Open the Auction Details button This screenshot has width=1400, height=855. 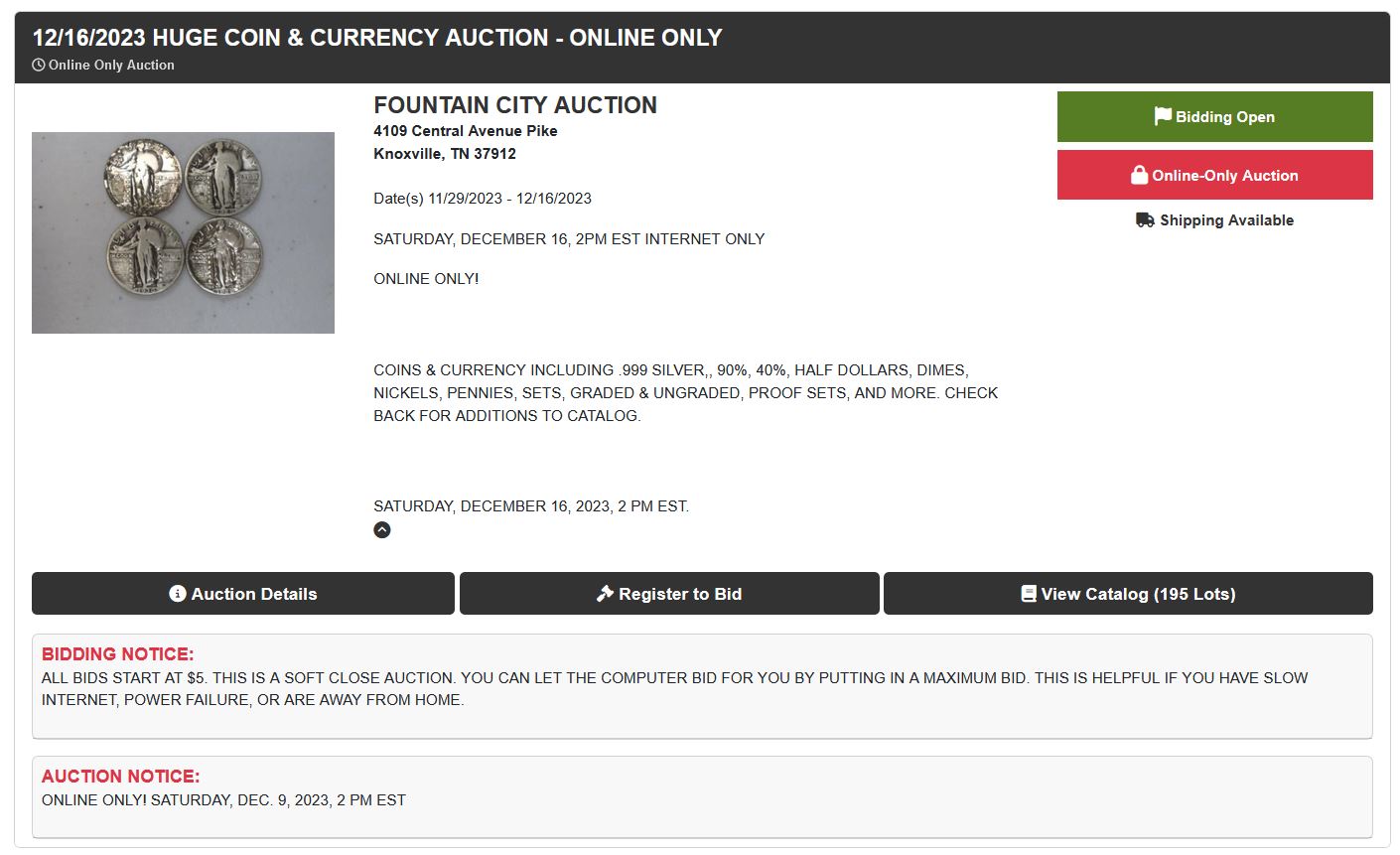[x=243, y=594]
